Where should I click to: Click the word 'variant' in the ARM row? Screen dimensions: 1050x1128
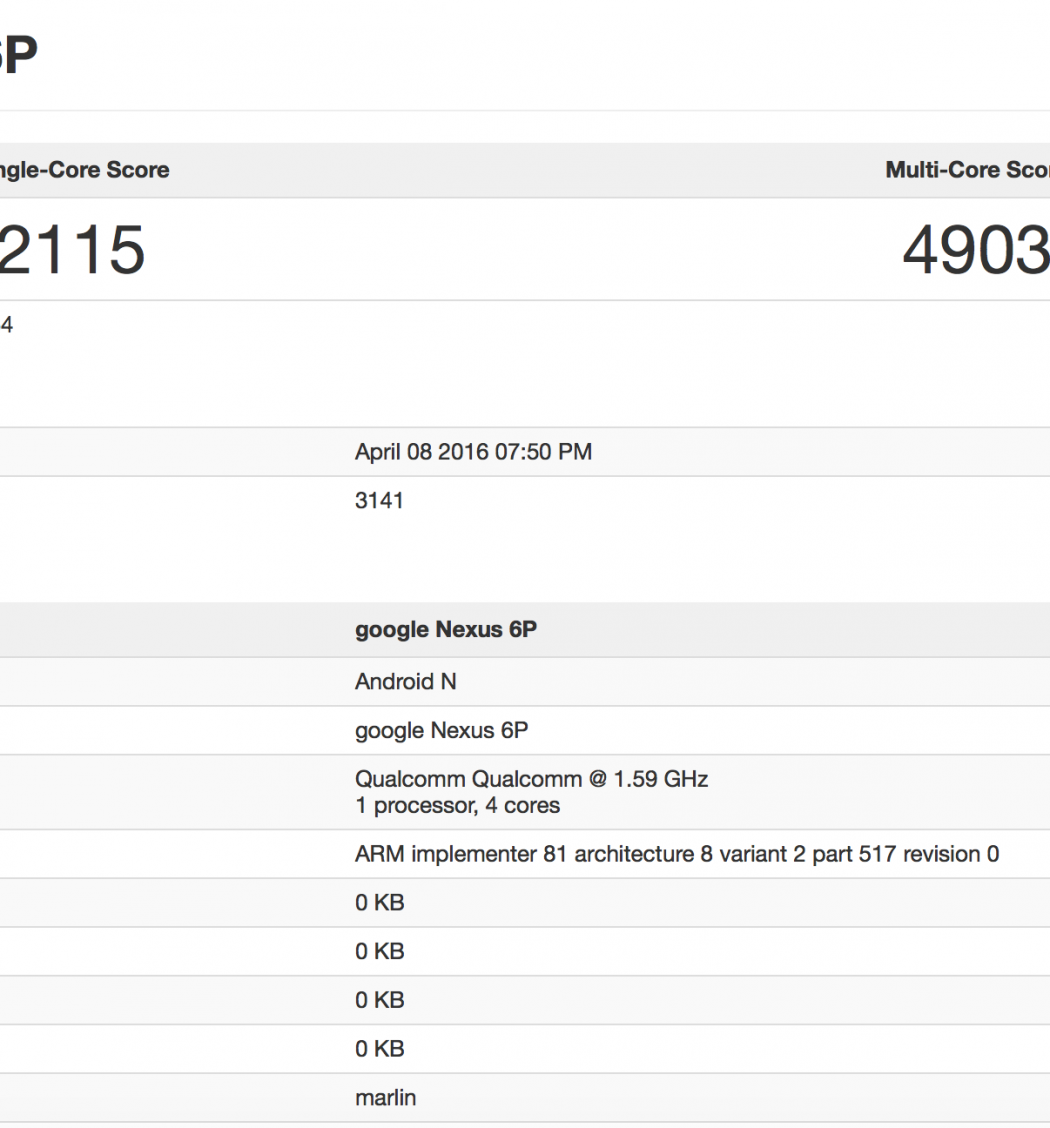pyautogui.click(x=750, y=854)
